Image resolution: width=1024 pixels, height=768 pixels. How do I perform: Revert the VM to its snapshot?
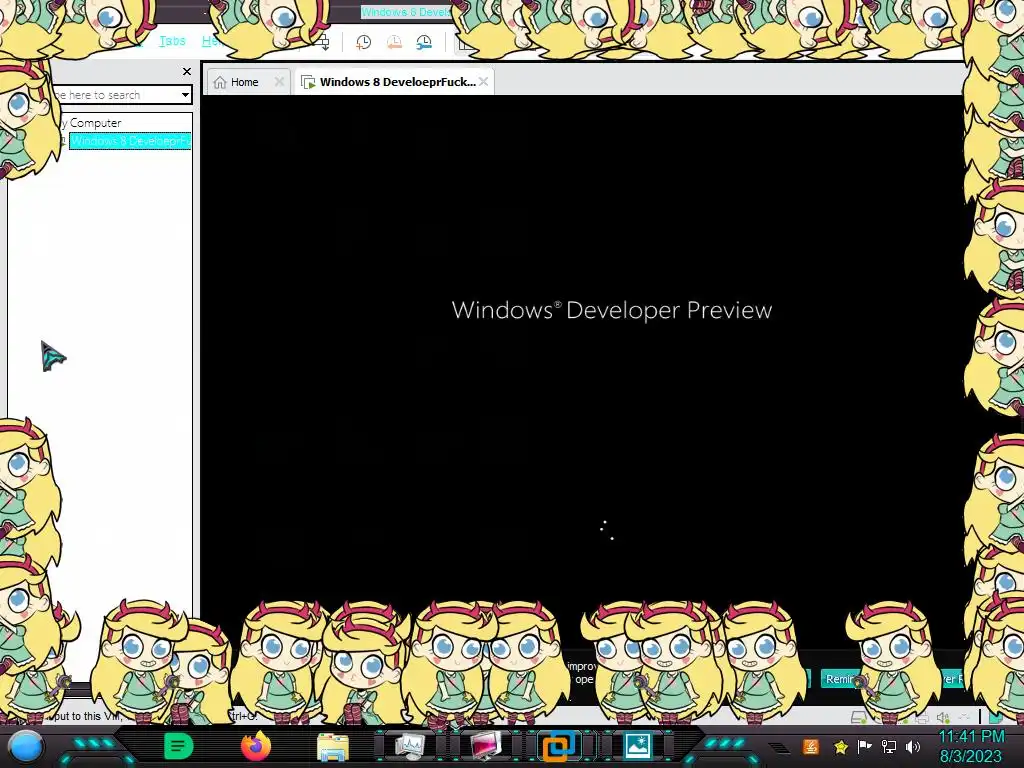coord(394,42)
